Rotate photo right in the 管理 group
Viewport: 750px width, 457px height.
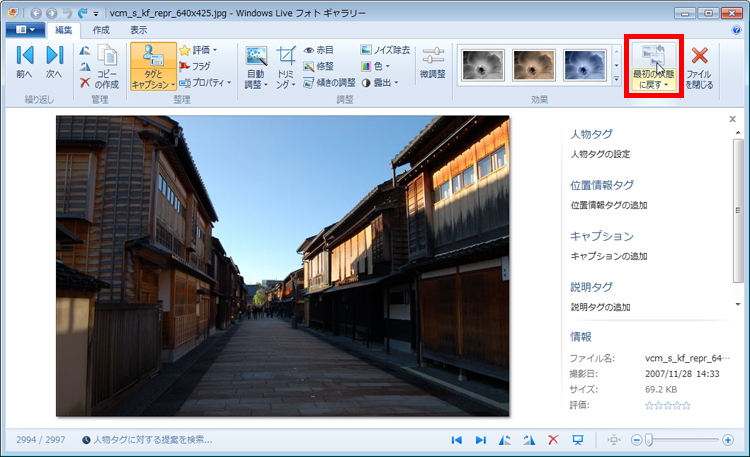[85, 67]
